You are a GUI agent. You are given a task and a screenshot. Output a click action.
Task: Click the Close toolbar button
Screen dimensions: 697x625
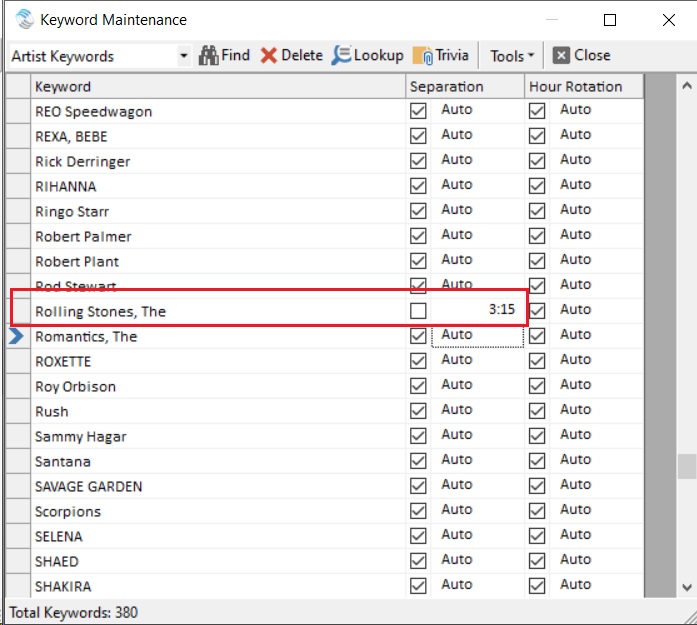coord(581,56)
